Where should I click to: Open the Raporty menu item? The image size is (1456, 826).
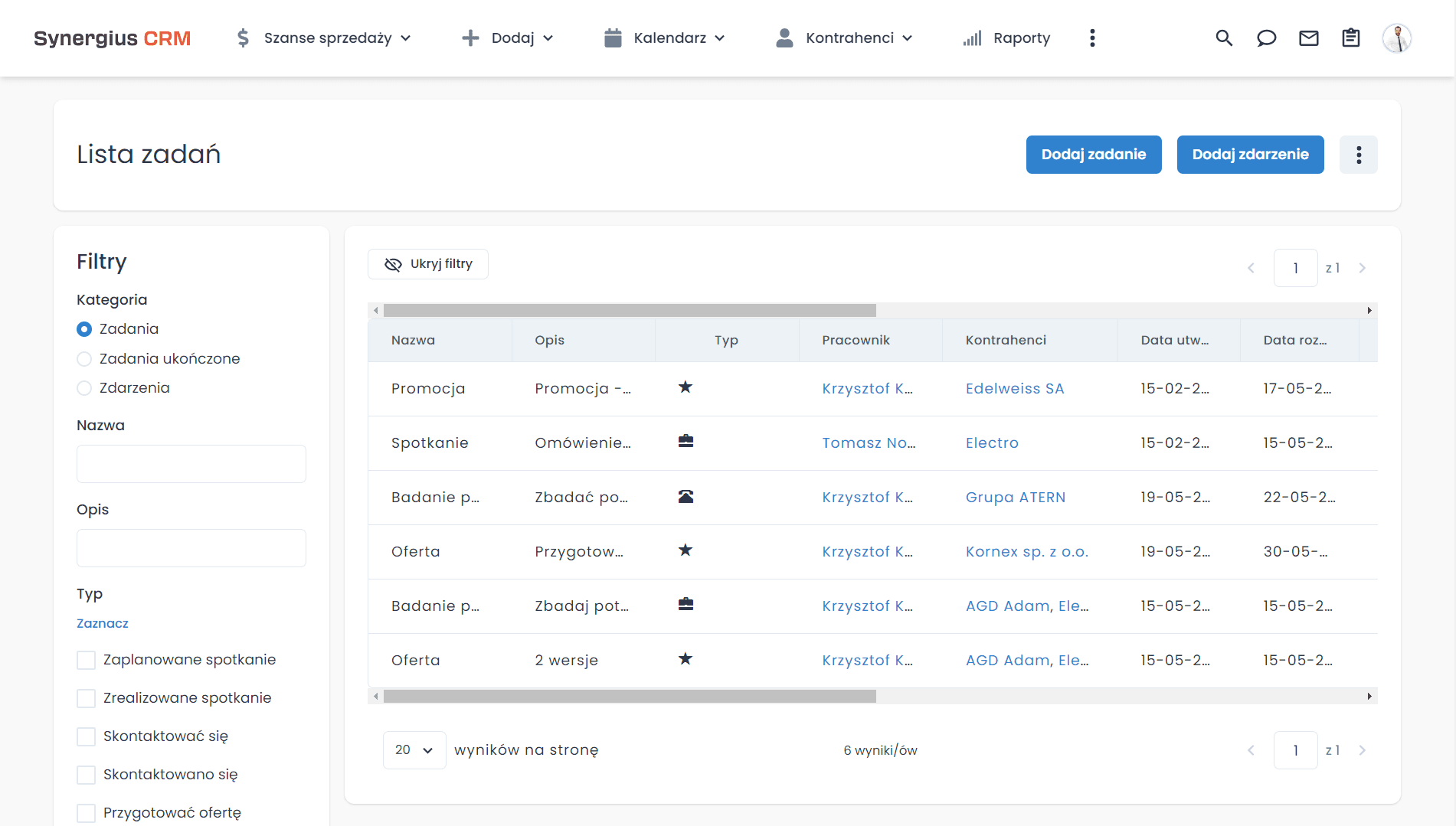tap(1007, 38)
